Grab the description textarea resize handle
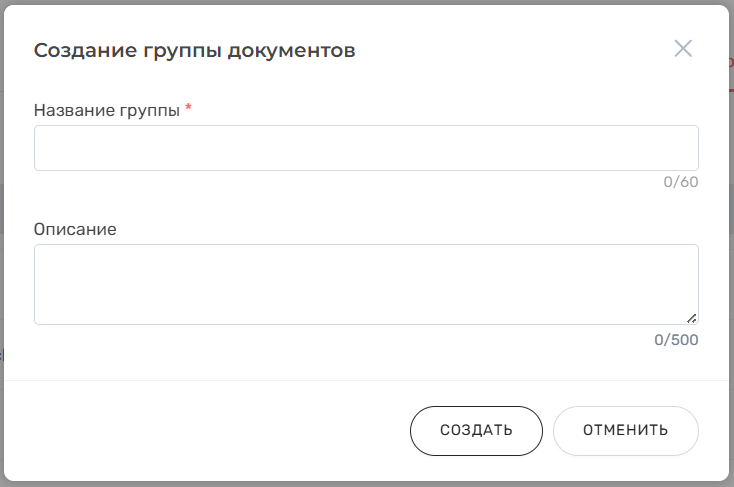This screenshot has height=487, width=734. click(692, 318)
